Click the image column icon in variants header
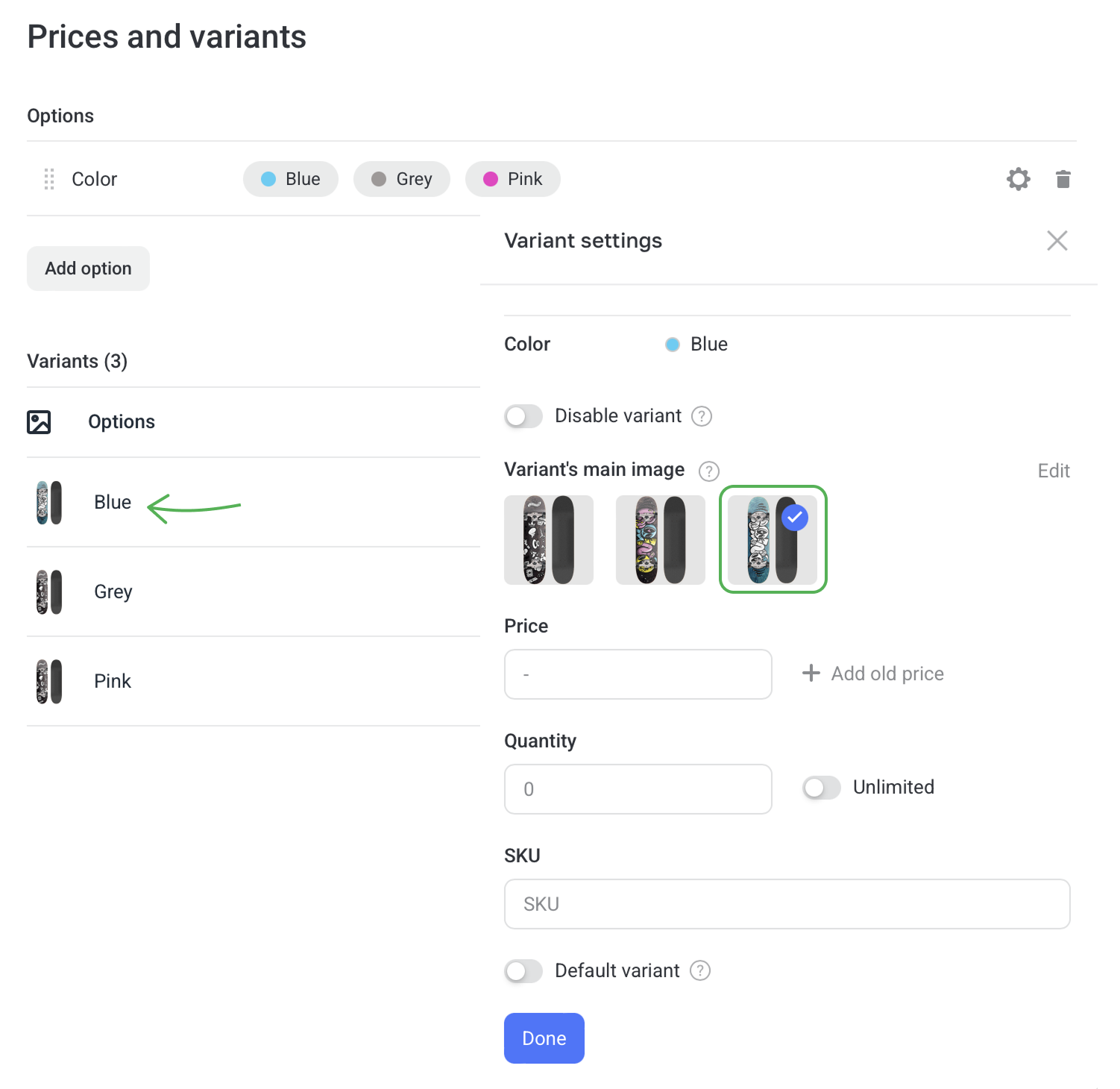 point(39,422)
